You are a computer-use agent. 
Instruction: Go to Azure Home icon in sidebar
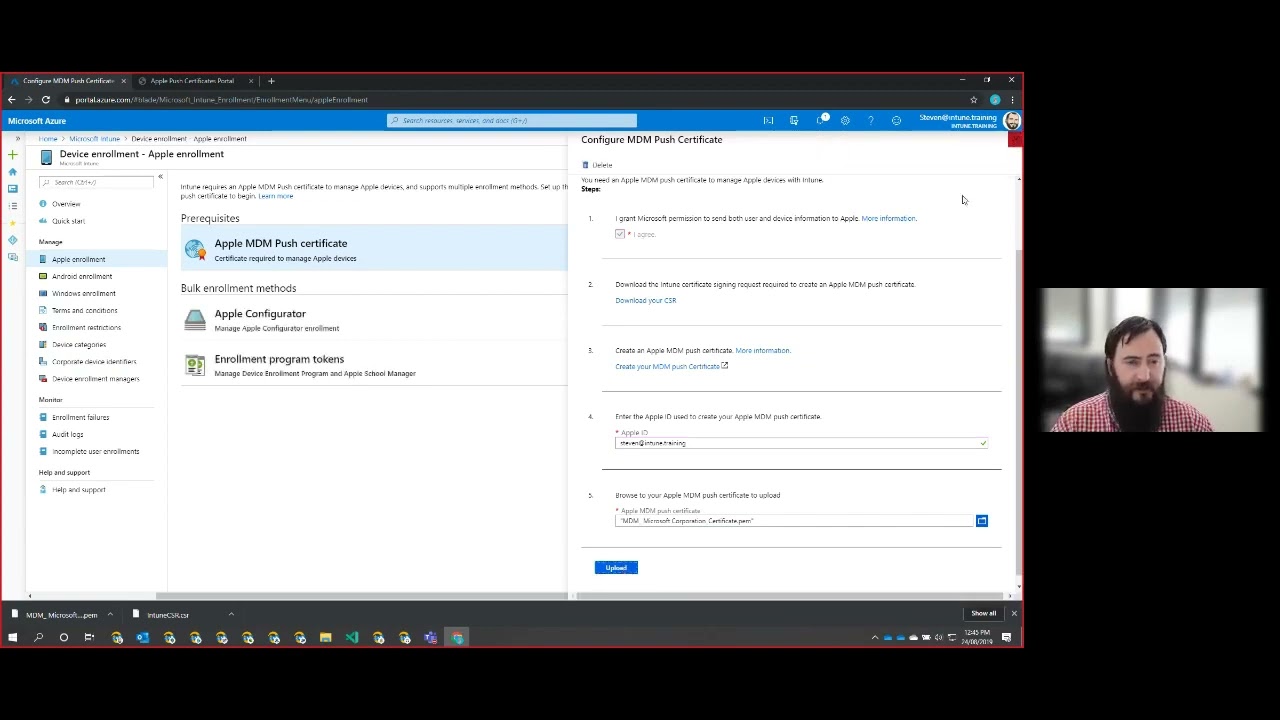click(x=12, y=172)
